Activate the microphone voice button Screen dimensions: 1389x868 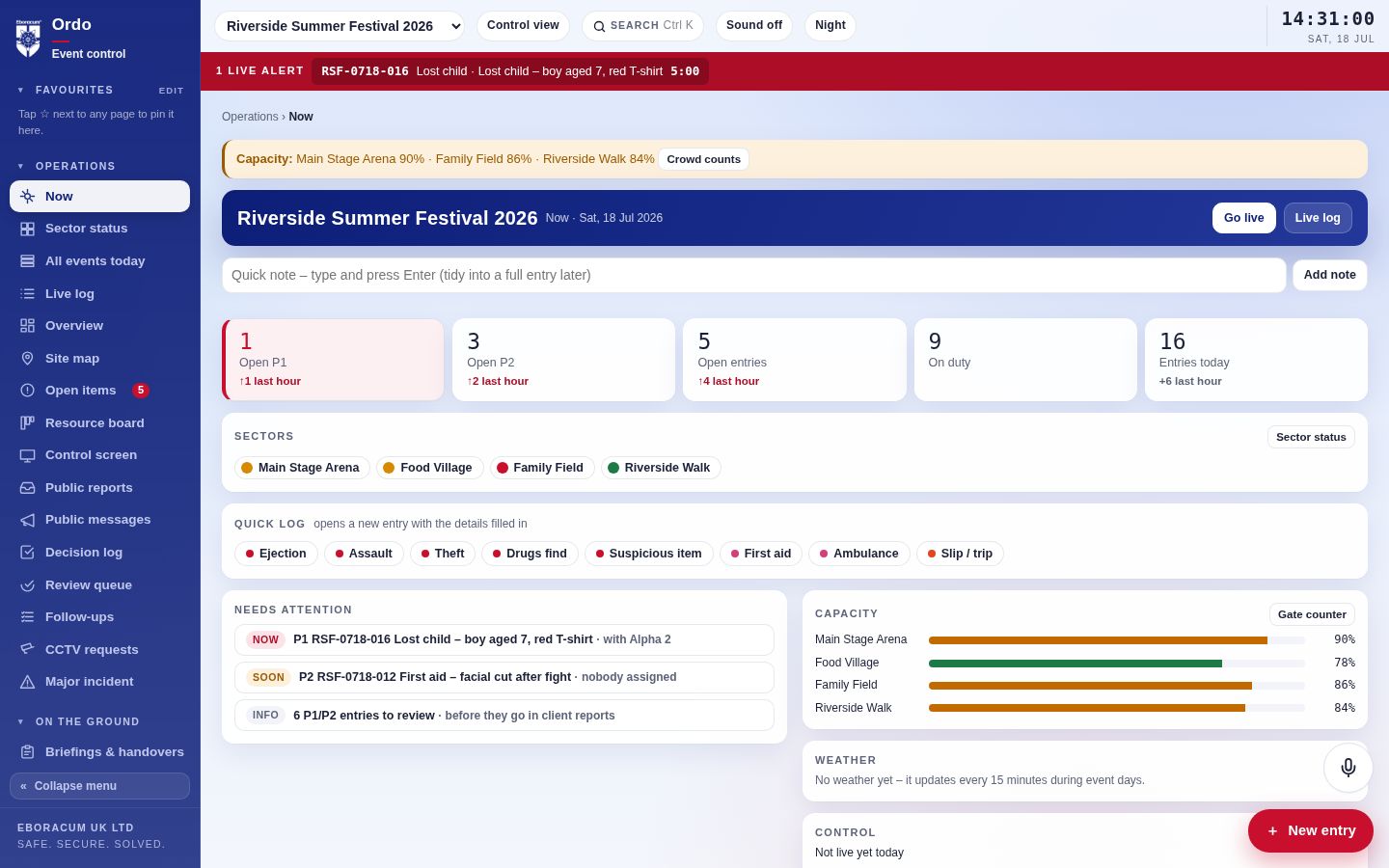[1348, 768]
